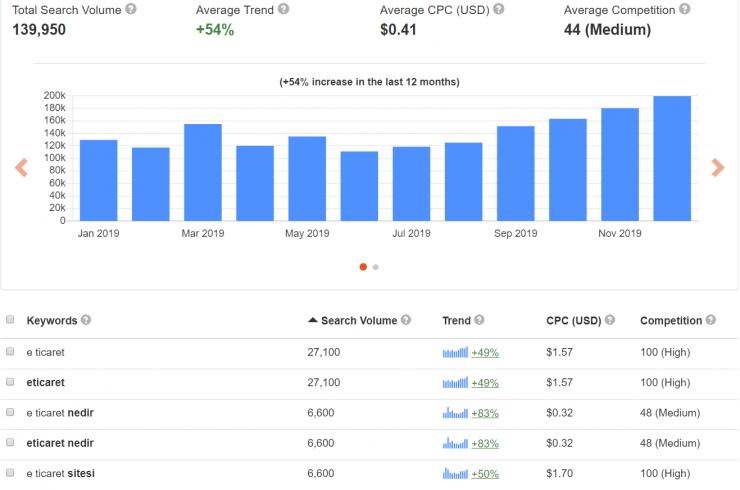Open trend sparkline for 'e ticaret nedir'
Viewport: 740px width, 490px height.
455,413
